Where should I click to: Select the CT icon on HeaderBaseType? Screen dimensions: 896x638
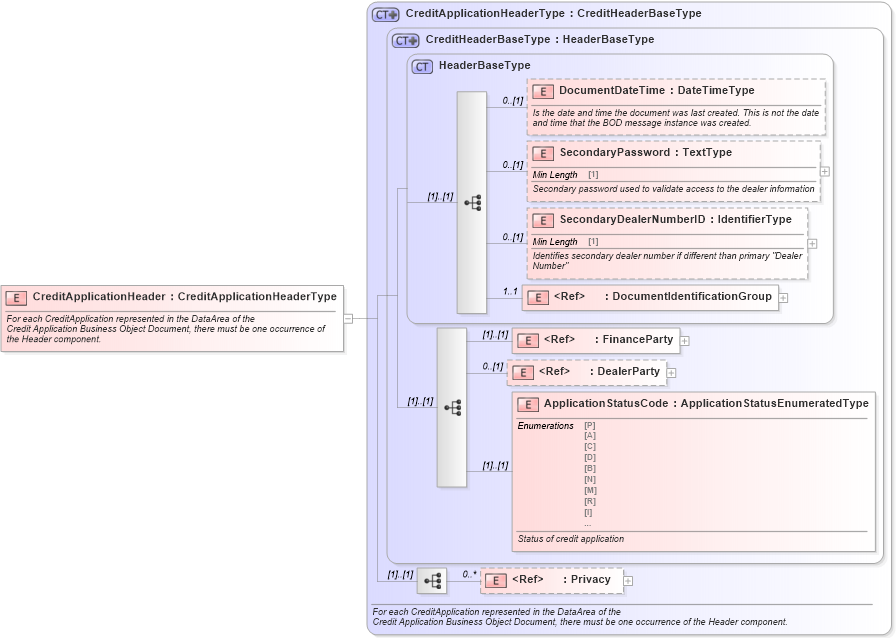coord(420,66)
